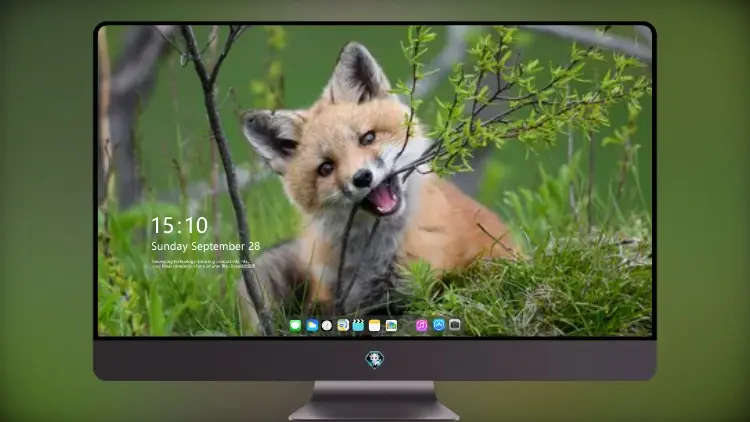
Task: Open the clapperboard video app in the dock
Action: pyautogui.click(x=358, y=326)
